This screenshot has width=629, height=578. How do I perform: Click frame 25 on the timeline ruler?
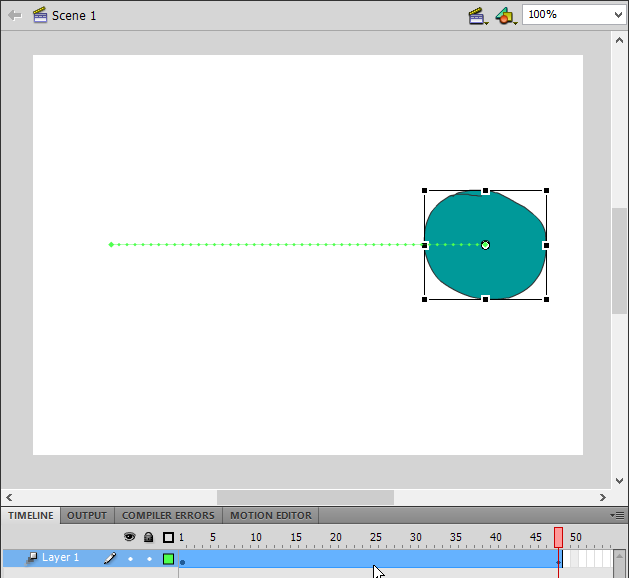pyautogui.click(x=374, y=538)
